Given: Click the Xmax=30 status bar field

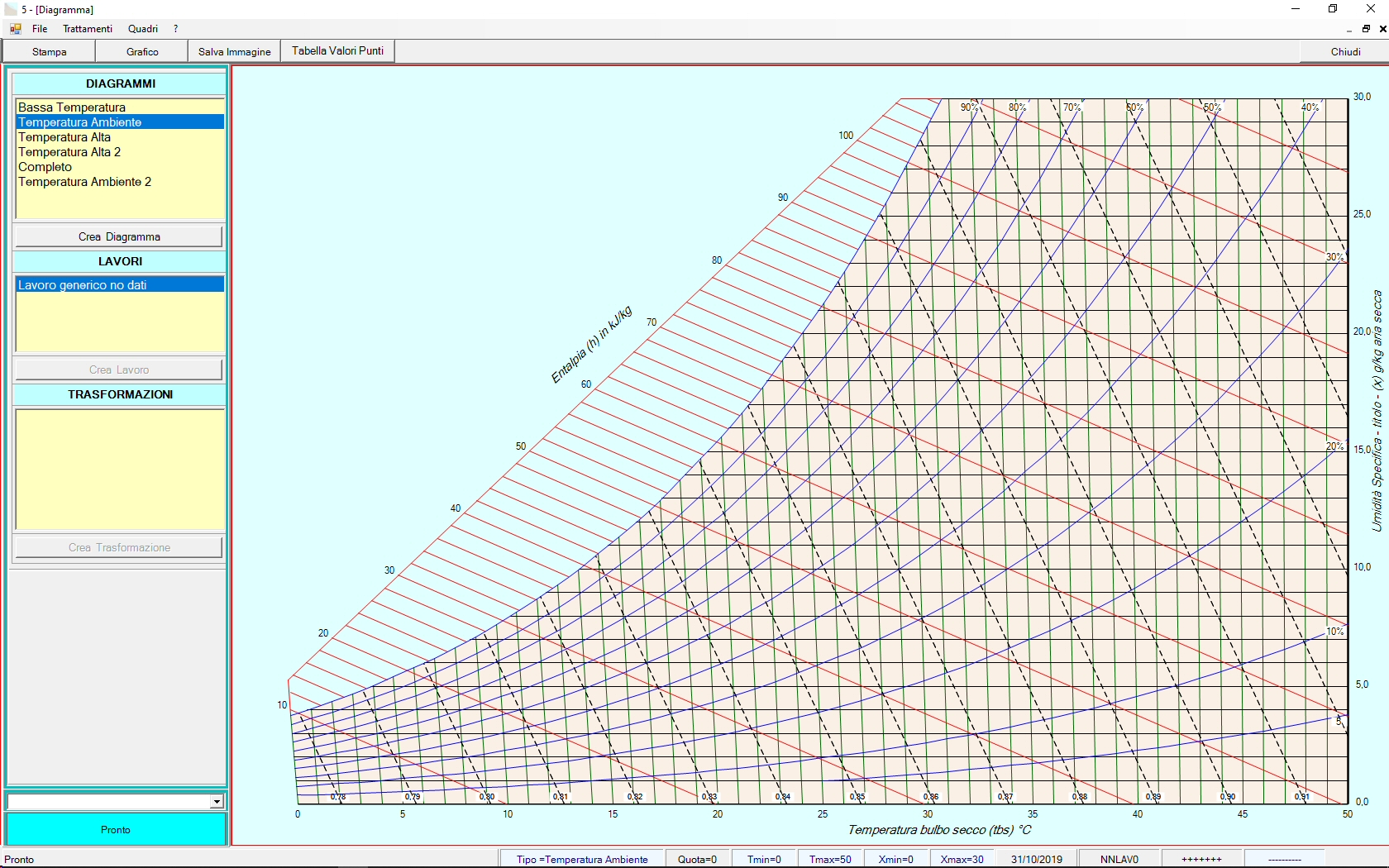Looking at the screenshot, I should (x=962, y=859).
